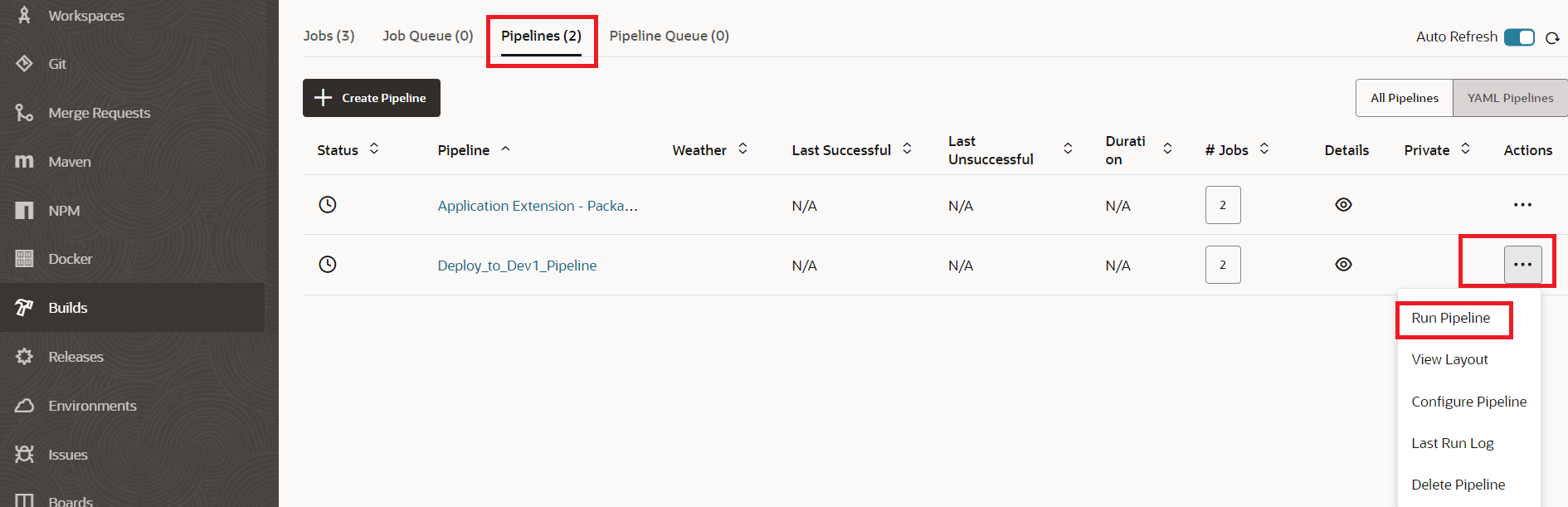The height and width of the screenshot is (507, 1568).
Task: Click the Releases sidebar icon
Action: tap(24, 357)
